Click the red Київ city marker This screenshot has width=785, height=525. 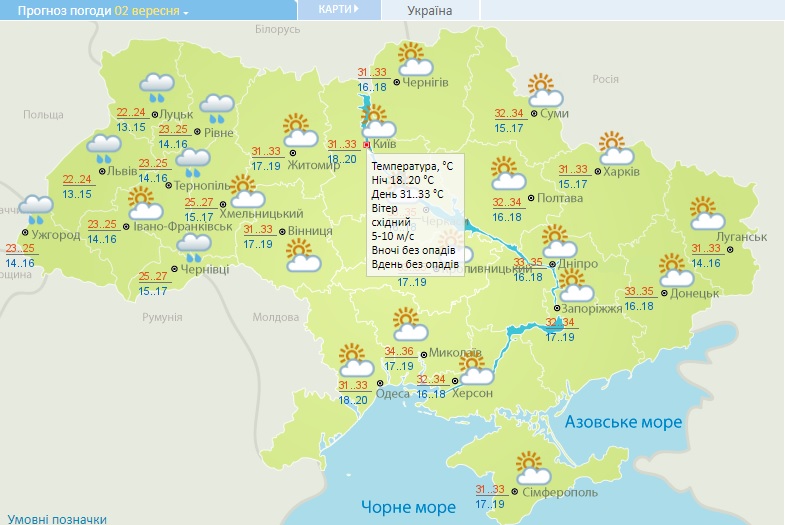click(x=366, y=145)
